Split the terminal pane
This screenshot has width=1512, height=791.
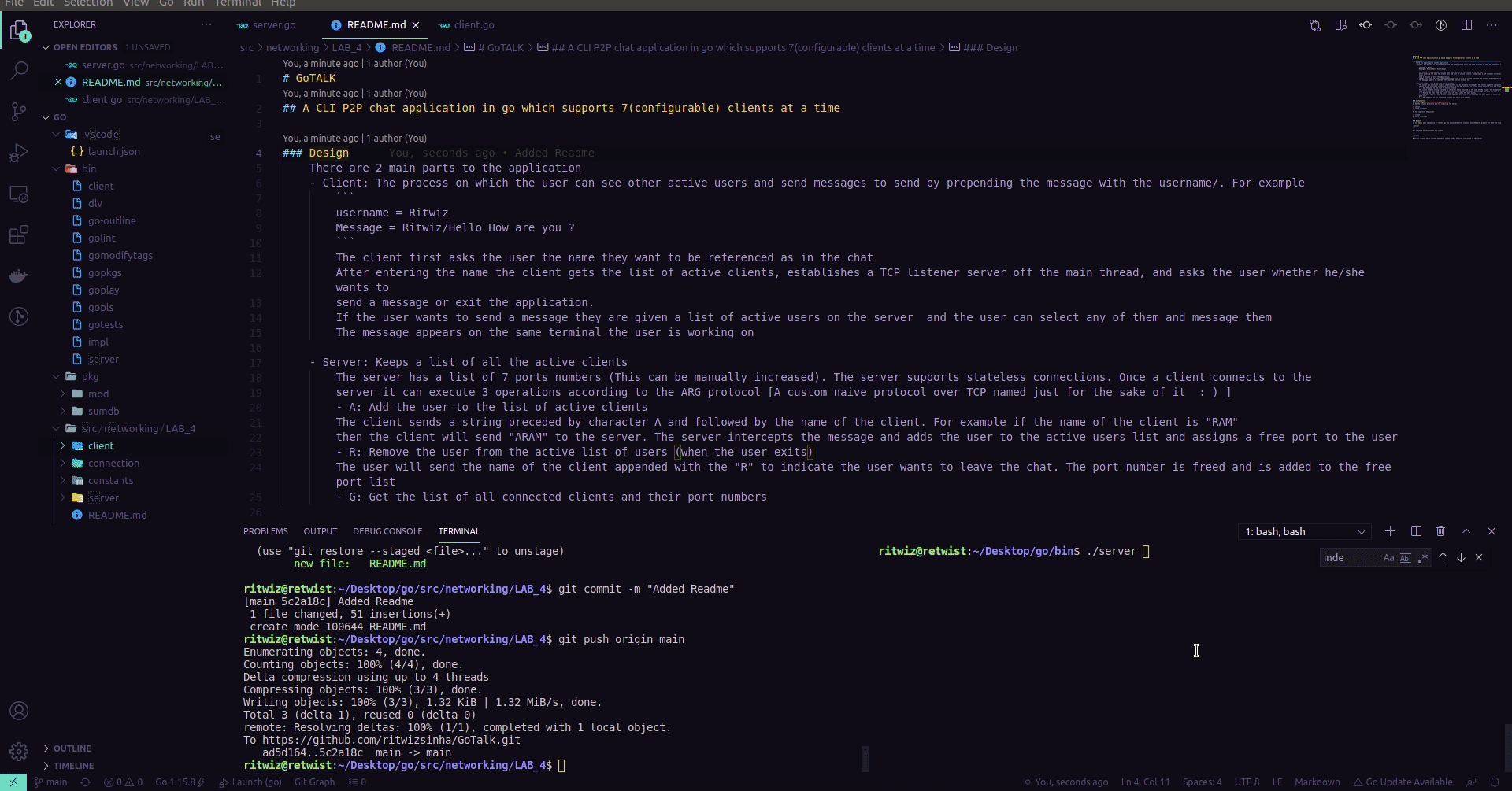point(1416,531)
